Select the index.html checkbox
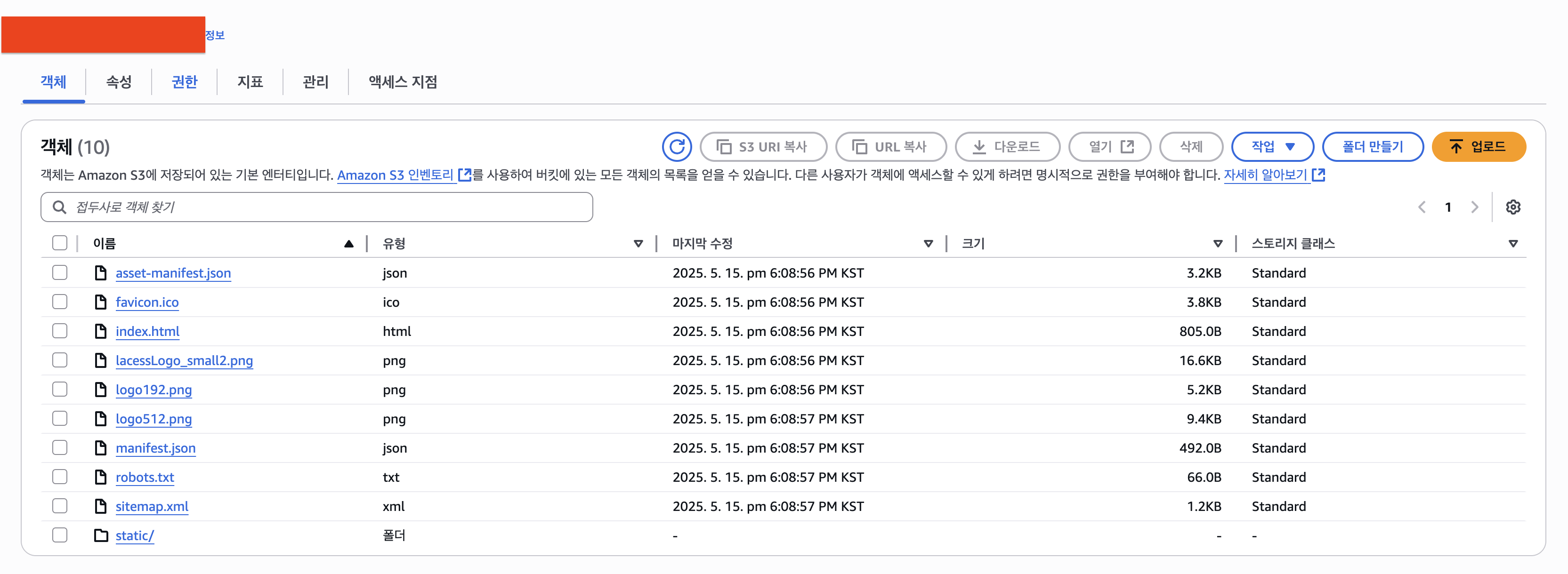This screenshot has height=574, width=1568. pyautogui.click(x=60, y=331)
